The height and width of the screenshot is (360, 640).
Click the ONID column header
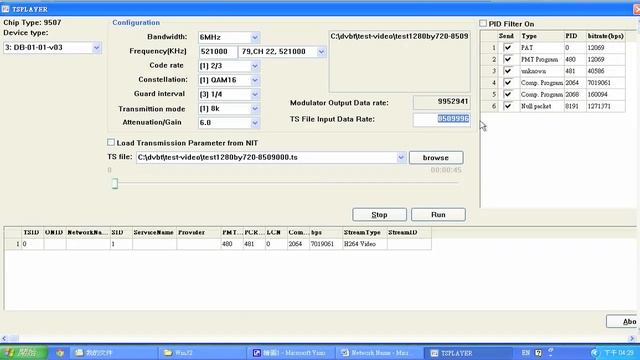[x=55, y=232]
